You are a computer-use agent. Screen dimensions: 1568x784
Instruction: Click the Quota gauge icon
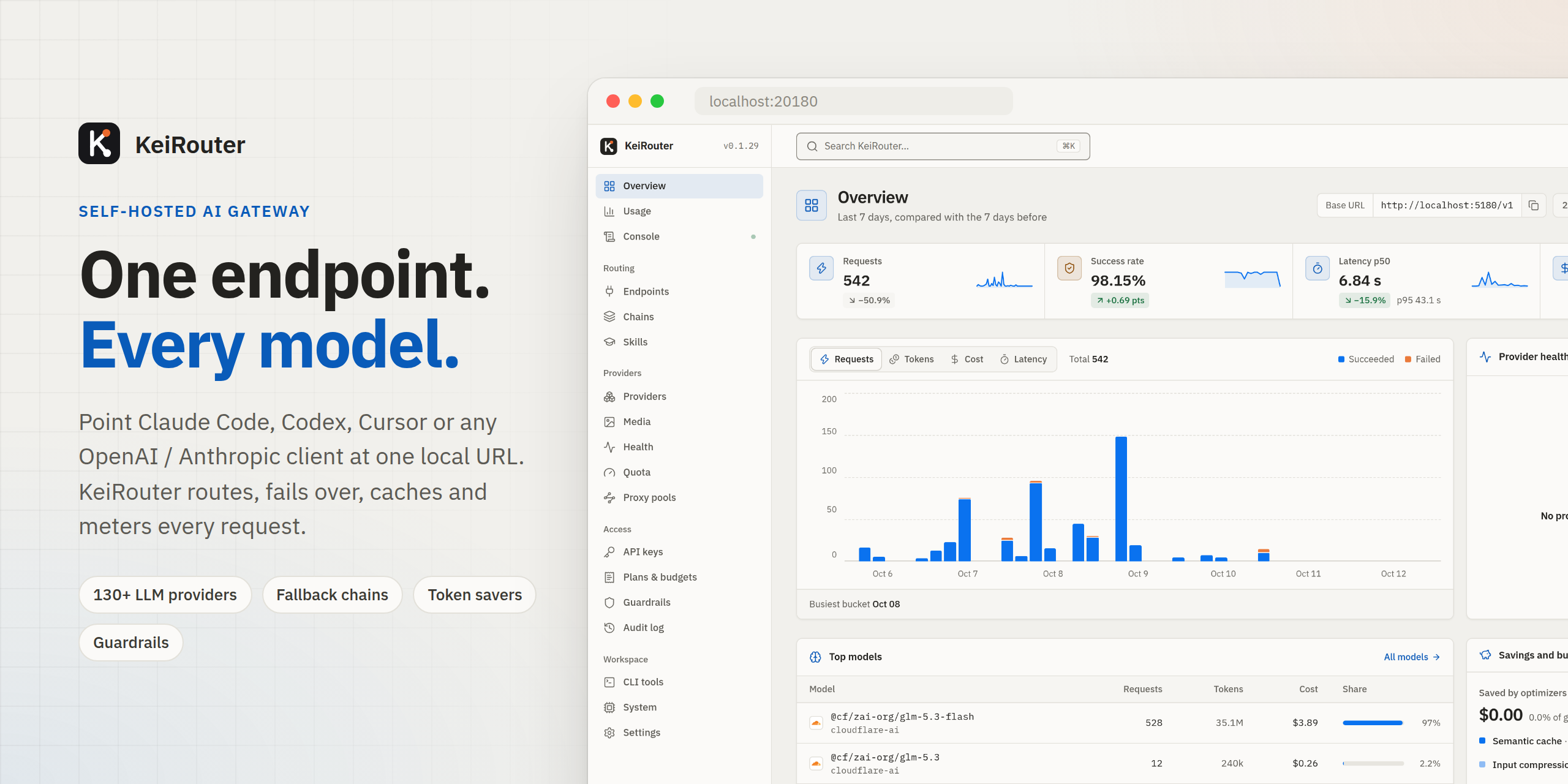(x=609, y=472)
